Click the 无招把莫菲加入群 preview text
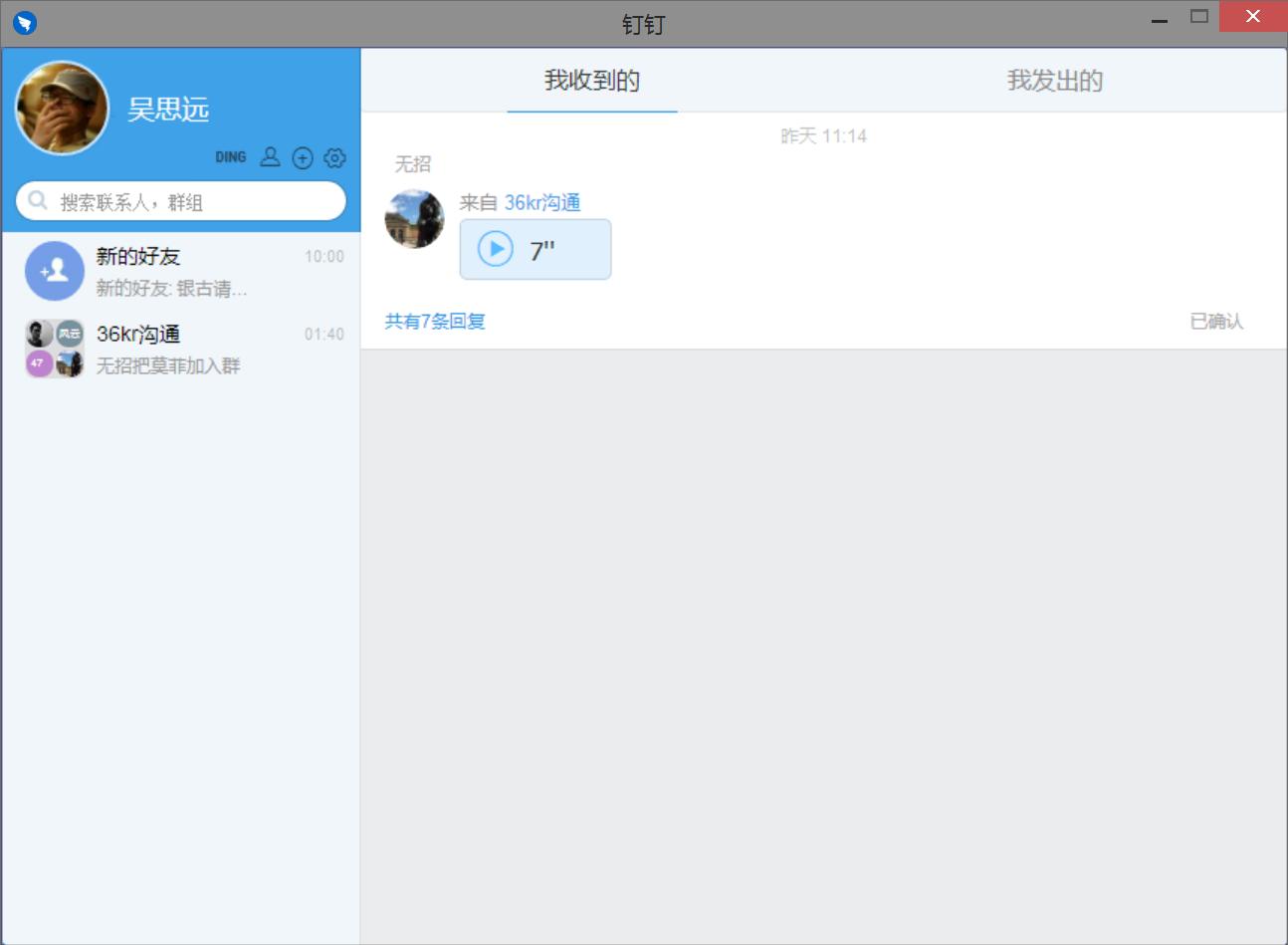Image resolution: width=1288 pixels, height=945 pixels. coord(168,365)
